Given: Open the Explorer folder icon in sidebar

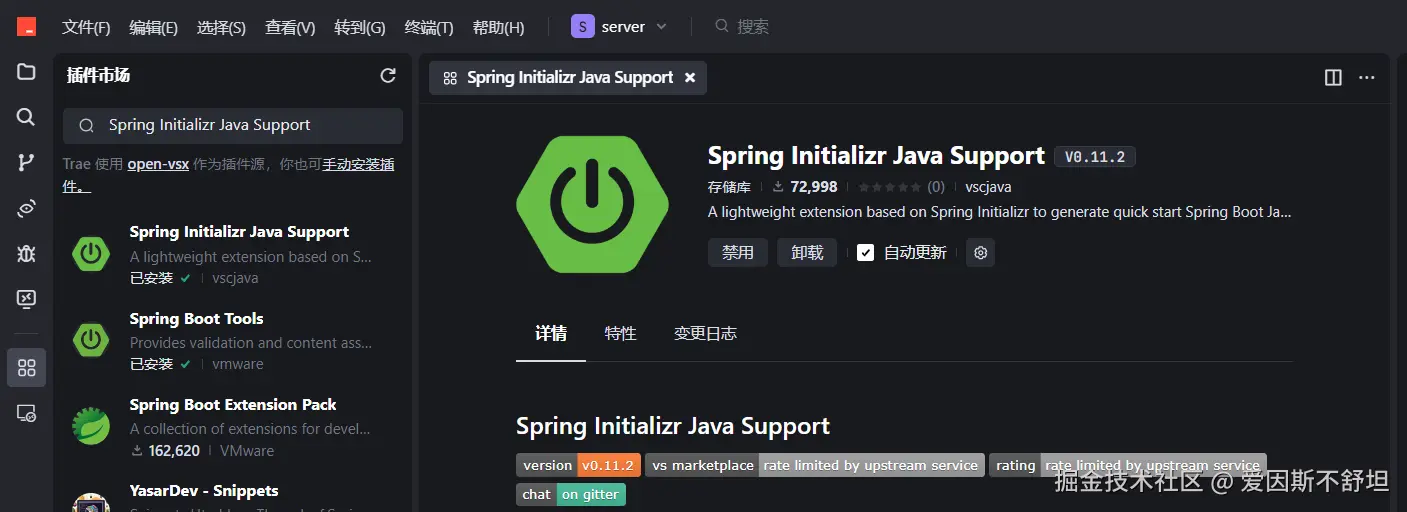Looking at the screenshot, I should tap(26, 71).
